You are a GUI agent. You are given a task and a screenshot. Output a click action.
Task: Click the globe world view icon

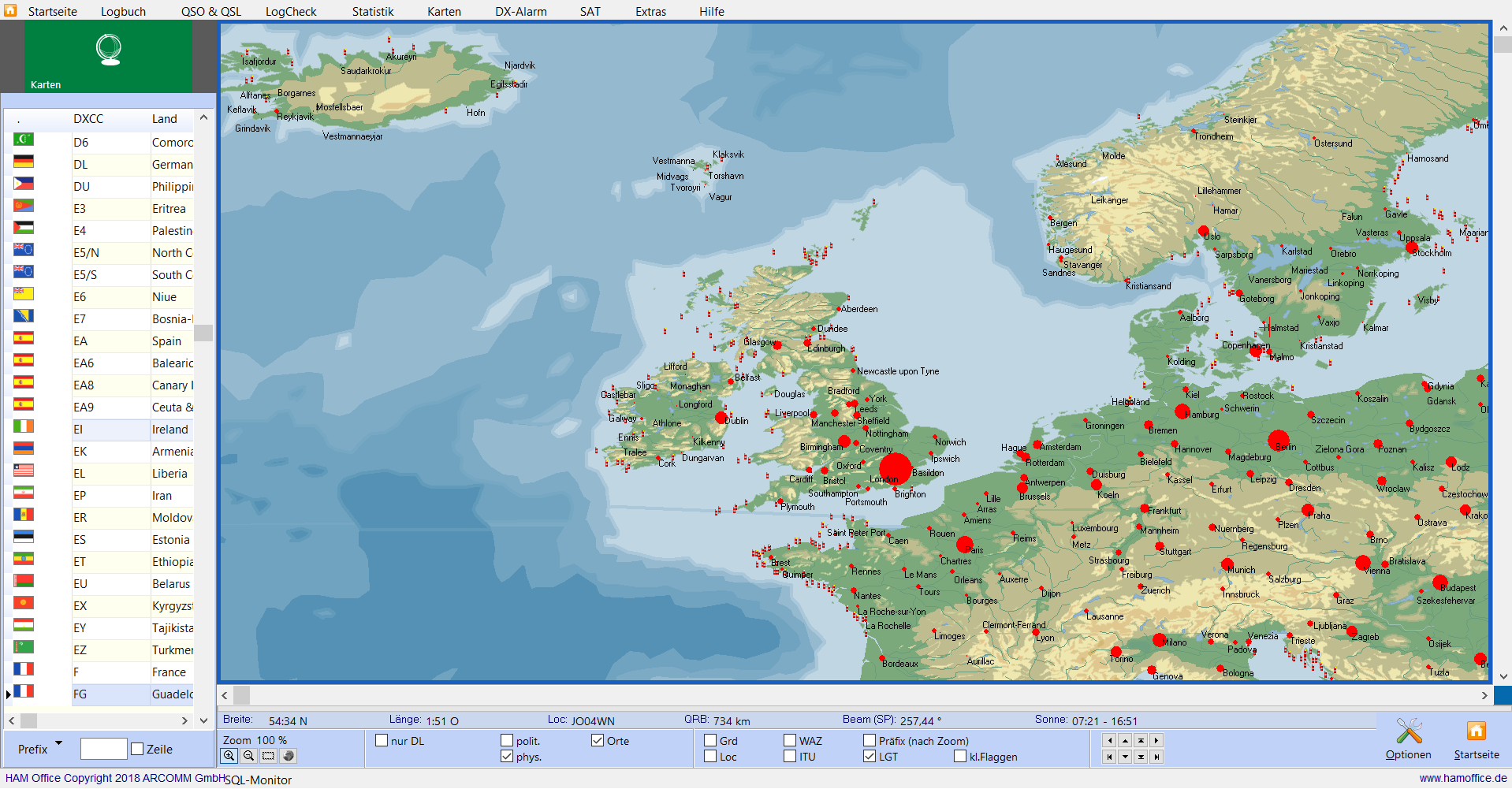tap(289, 756)
